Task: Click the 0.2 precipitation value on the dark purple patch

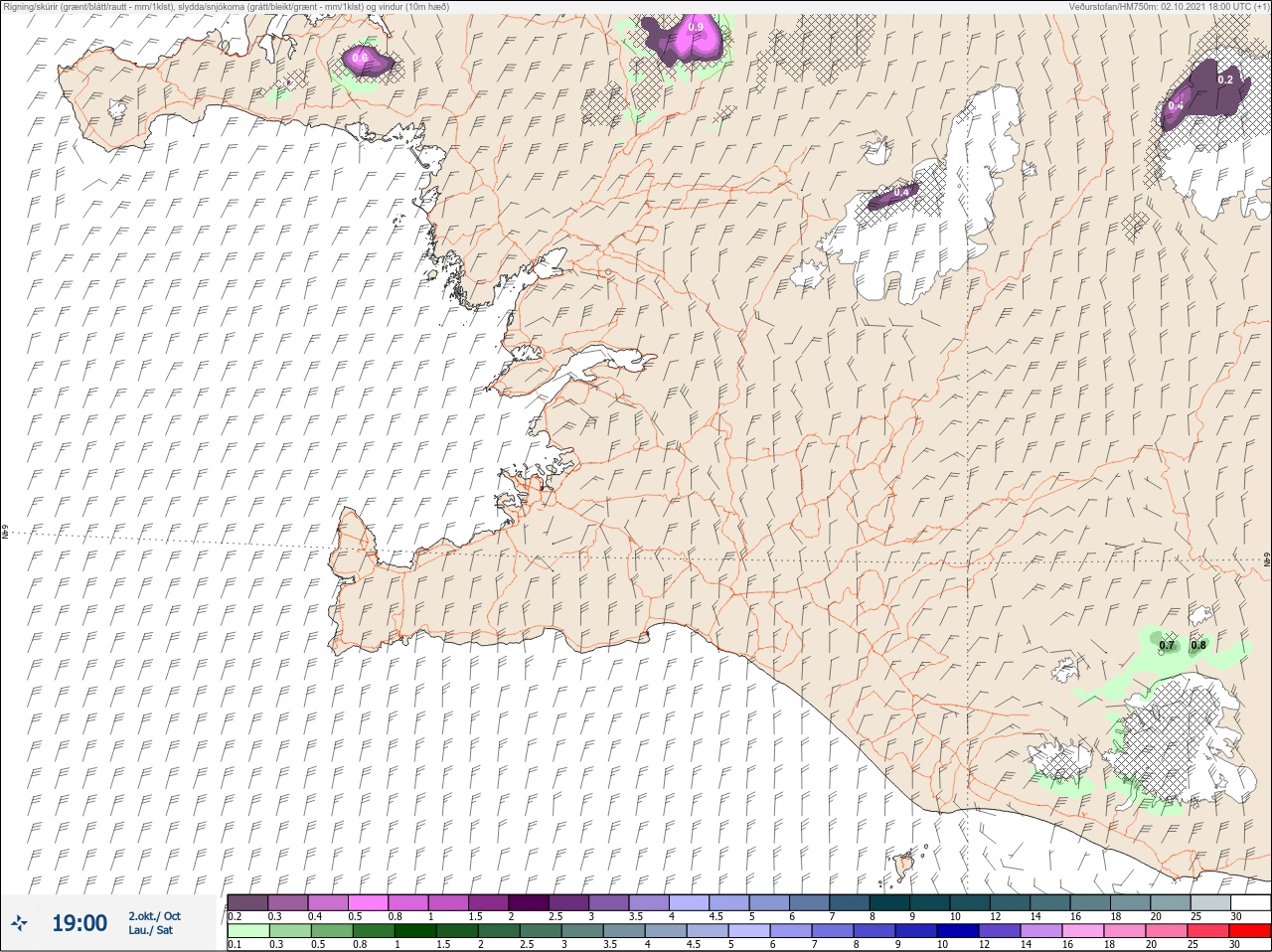Action: click(x=1225, y=79)
